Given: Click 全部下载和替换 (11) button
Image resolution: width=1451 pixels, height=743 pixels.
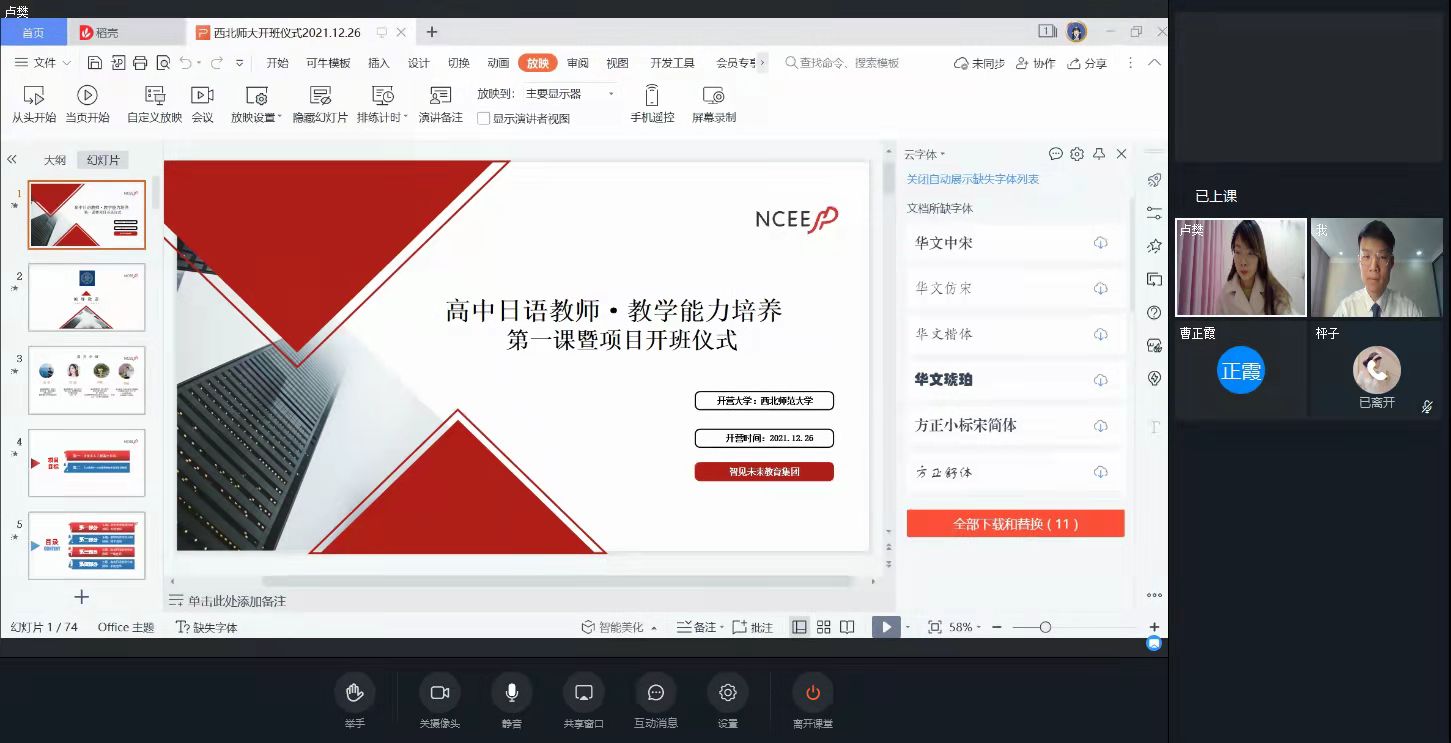Looking at the screenshot, I should pos(1015,524).
